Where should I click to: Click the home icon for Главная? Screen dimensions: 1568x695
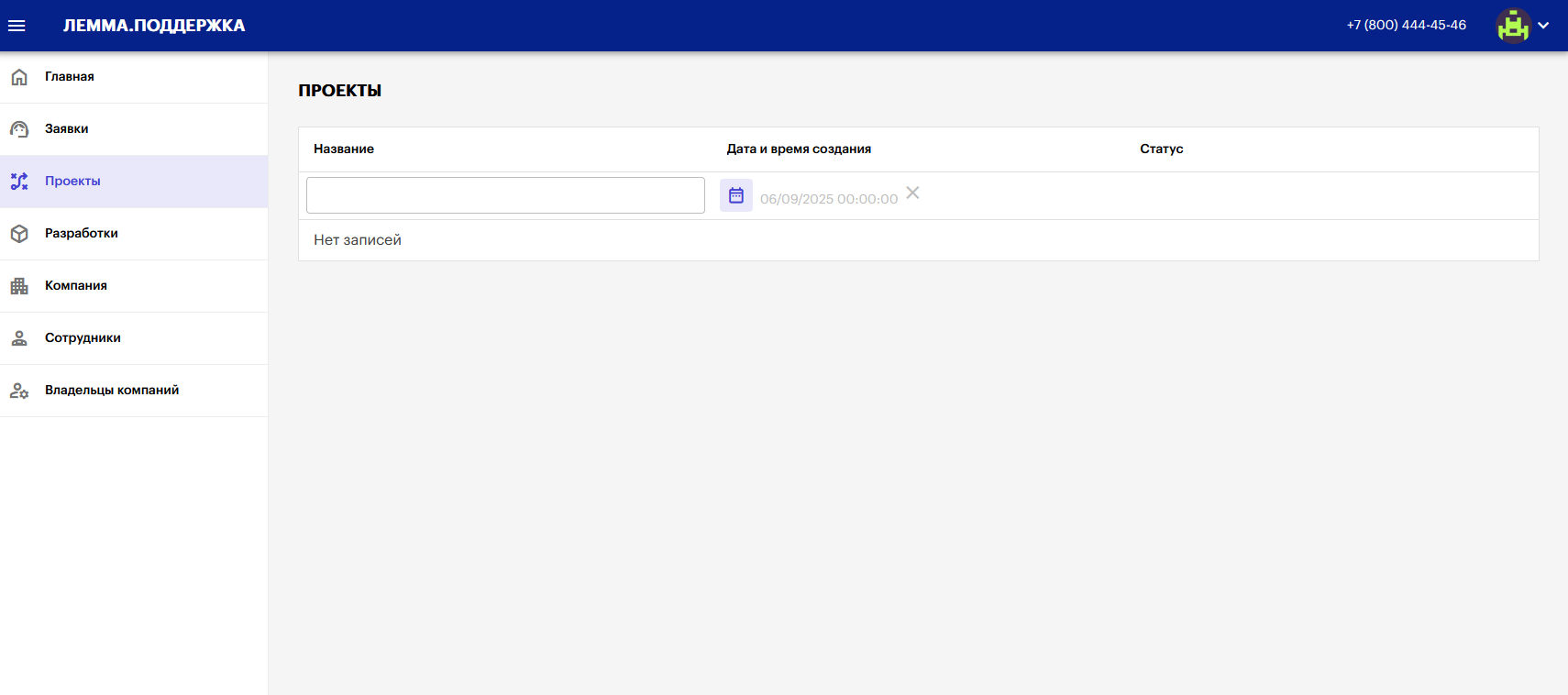[x=19, y=77]
